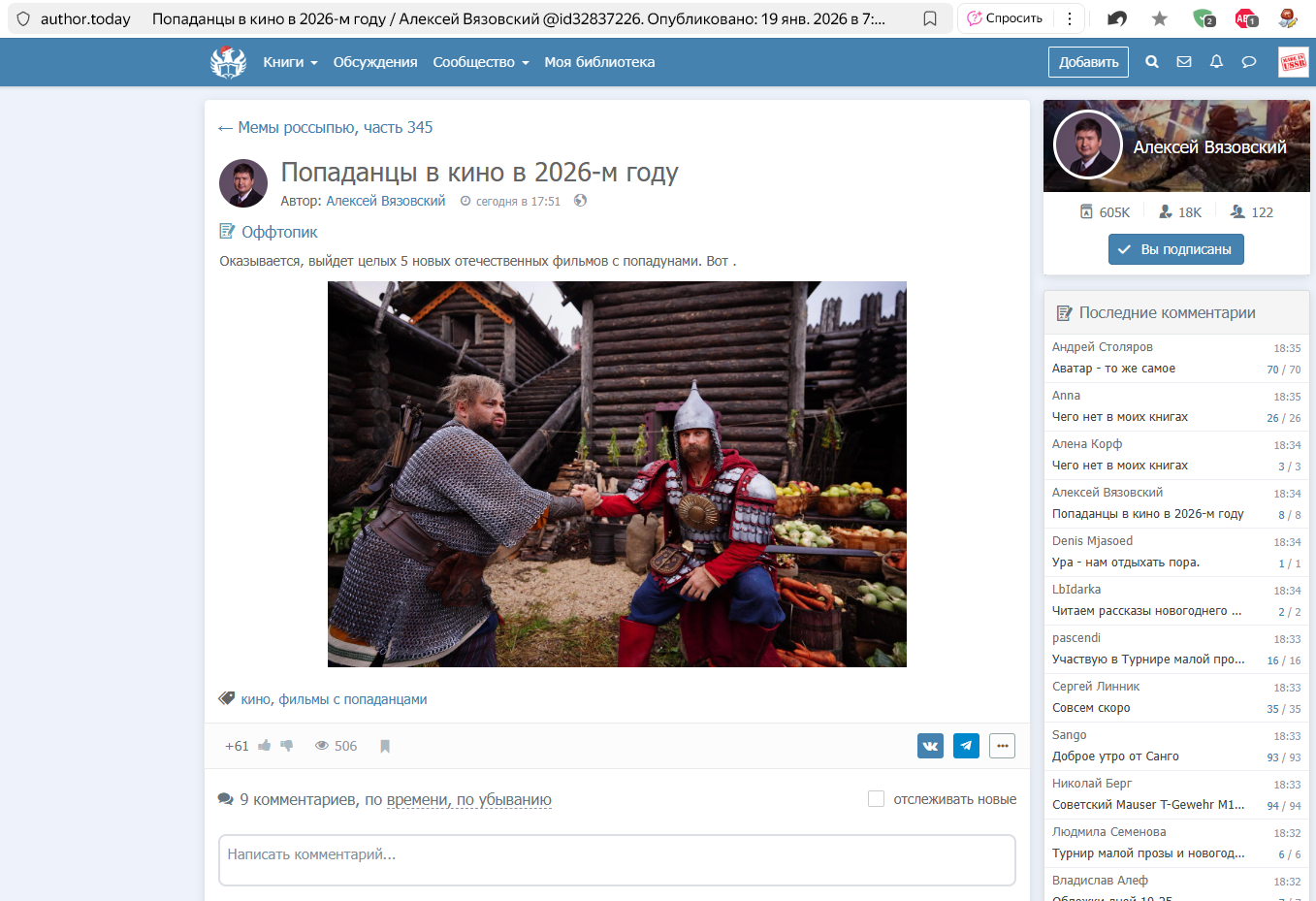
Task: Click the curved back-arrow icon in browser toolbar
Action: [x=1117, y=18]
